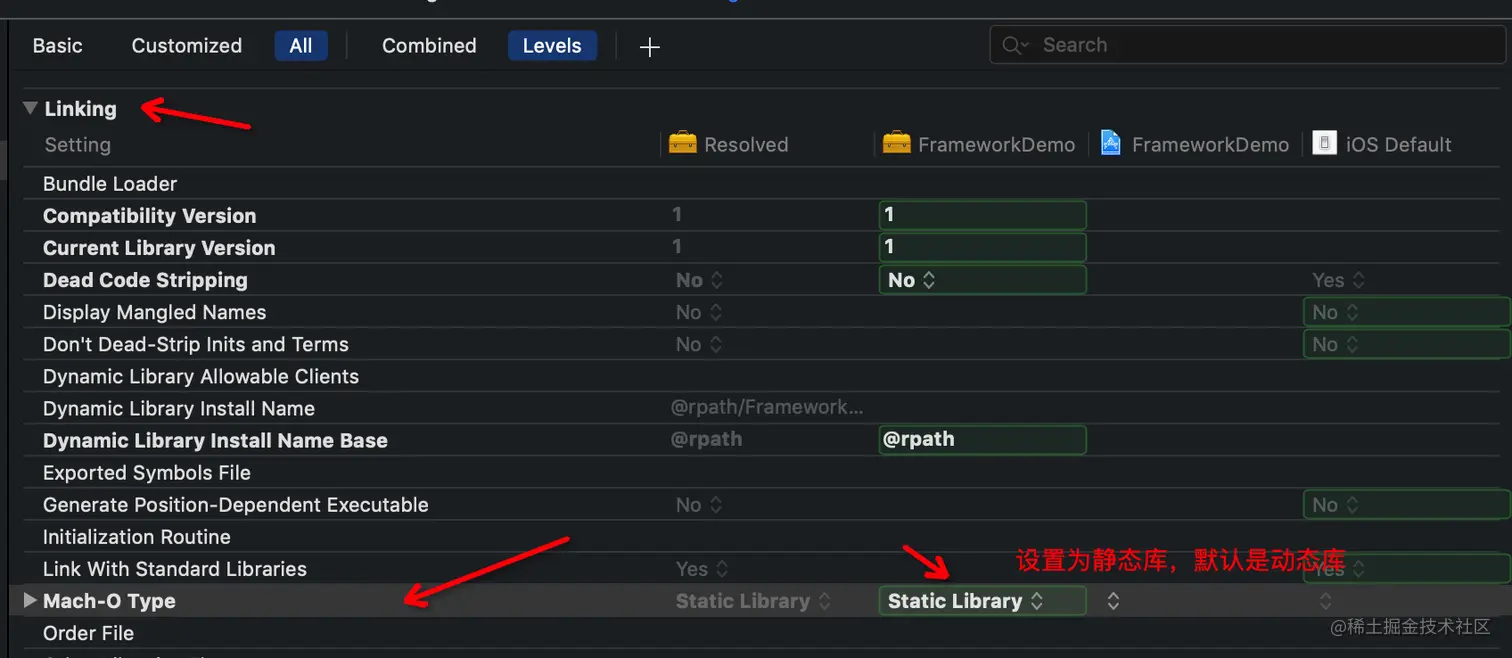This screenshot has width=1512, height=658.
Task: Select the Basic filter tab
Action: (57, 46)
